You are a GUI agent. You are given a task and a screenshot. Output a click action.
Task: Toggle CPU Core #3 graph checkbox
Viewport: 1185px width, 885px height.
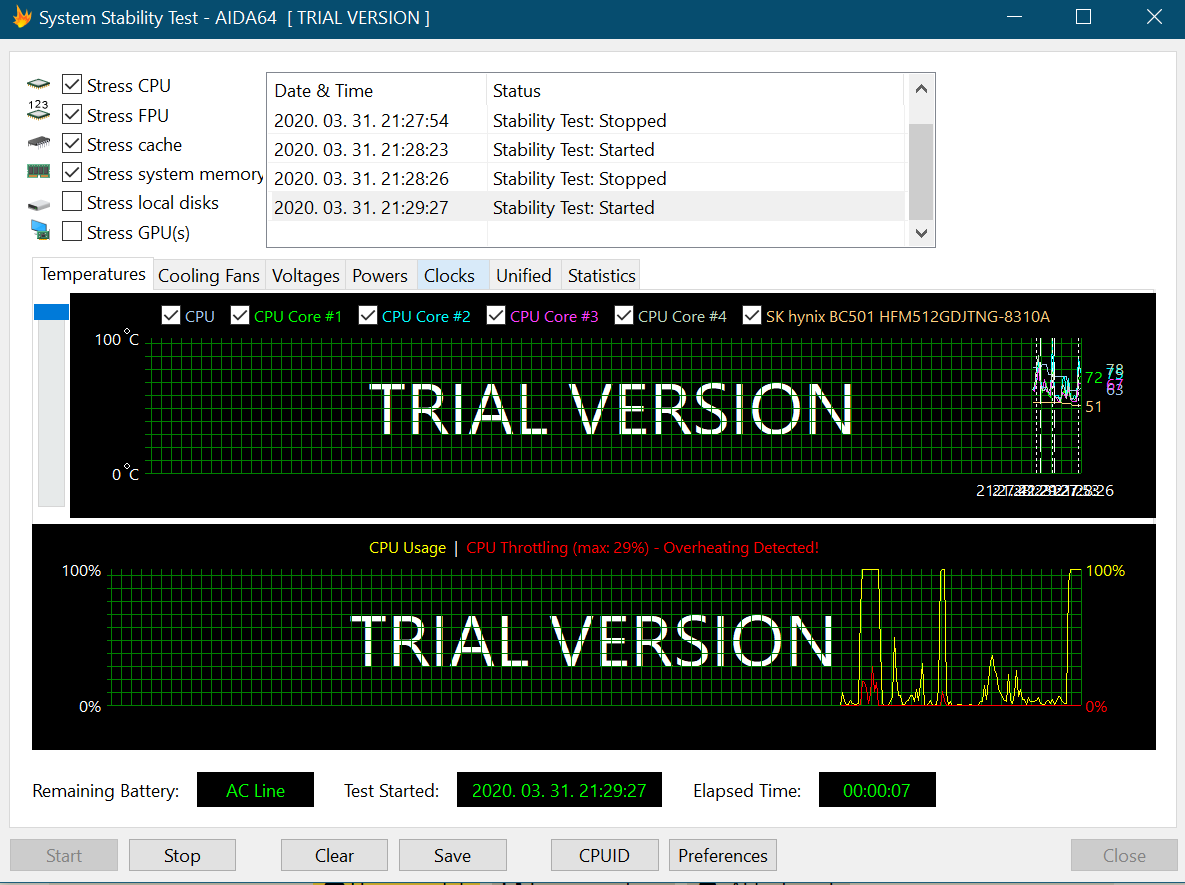pos(496,315)
